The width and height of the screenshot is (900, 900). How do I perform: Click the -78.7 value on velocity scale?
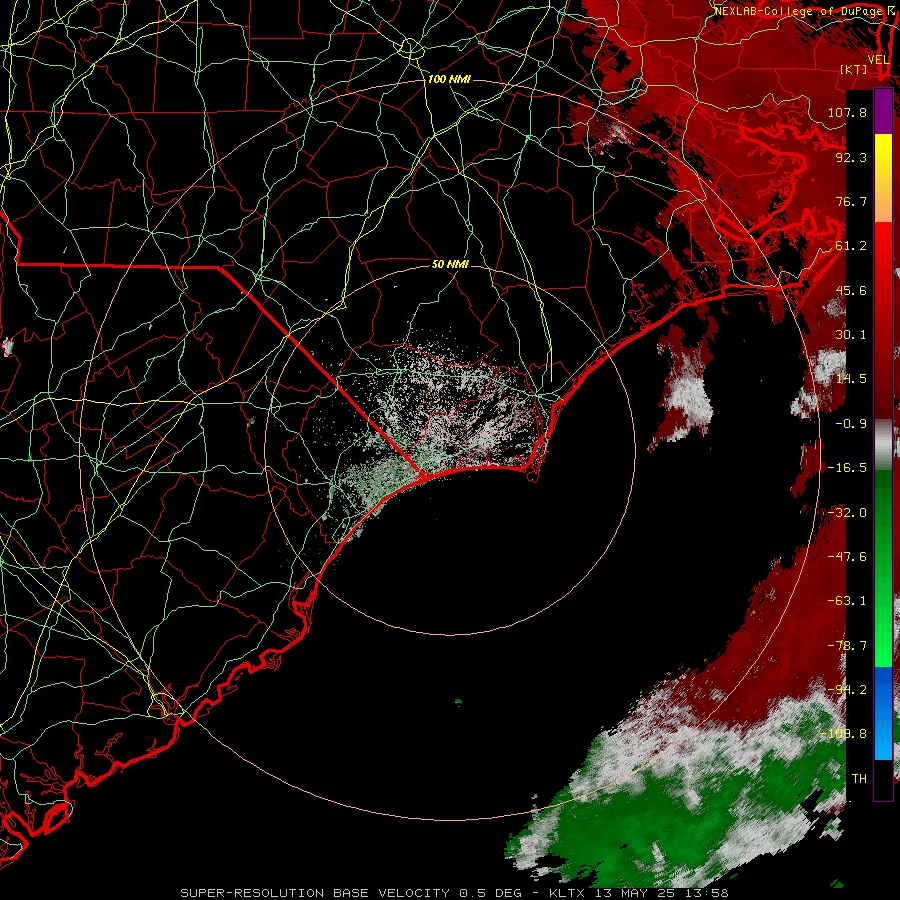pyautogui.click(x=847, y=646)
